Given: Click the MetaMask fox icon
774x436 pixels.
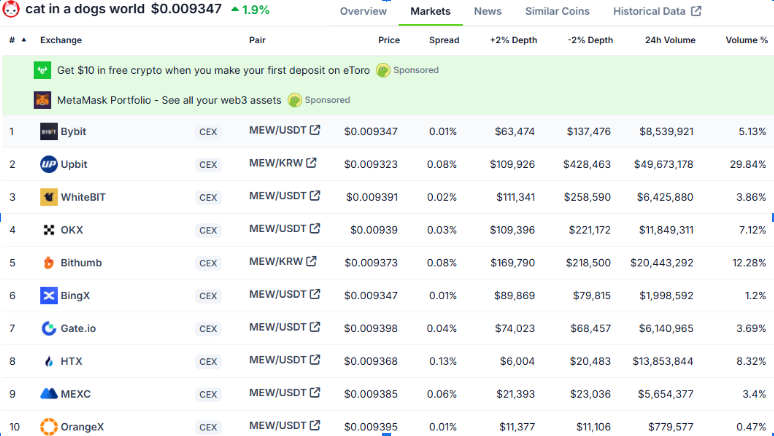Looking at the screenshot, I should click(x=42, y=100).
